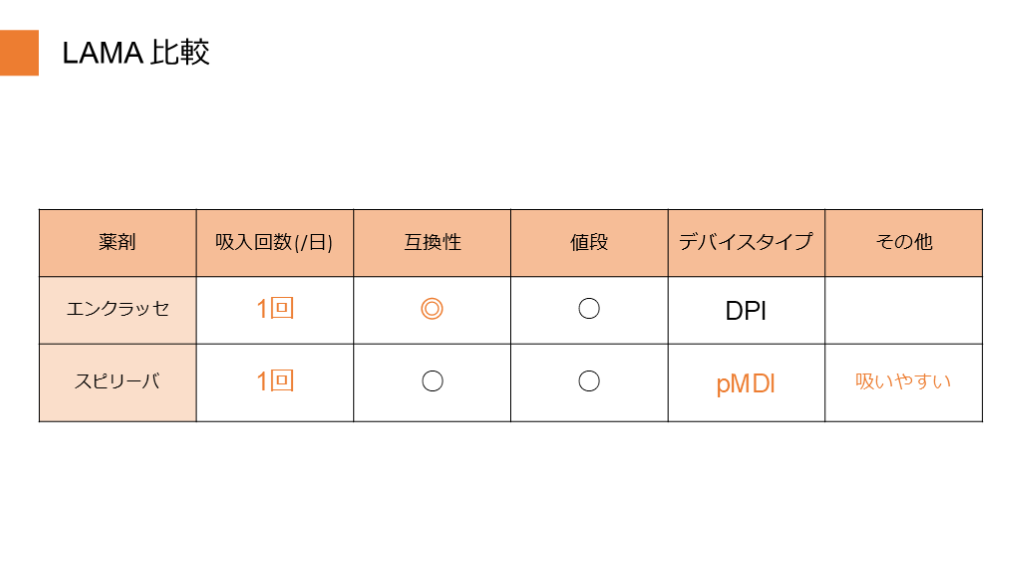Screen dimensions: 1024x576
Task: Click the 薬剤 header cell
Action: (117, 243)
